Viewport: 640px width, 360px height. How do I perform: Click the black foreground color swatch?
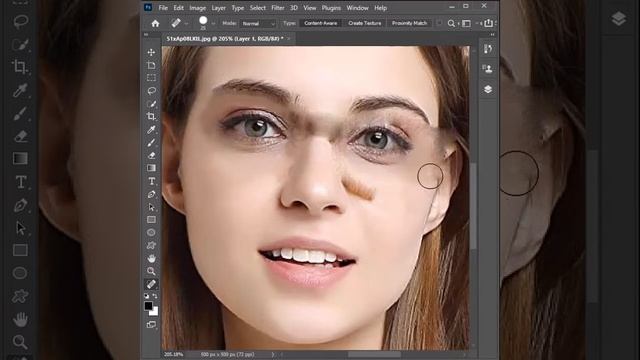[x=149, y=305]
